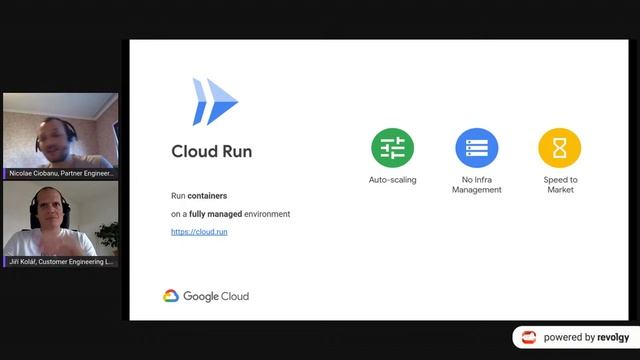Select the yellow Speed to Market hourglass icon
This screenshot has width=640, height=360.
coord(560,148)
